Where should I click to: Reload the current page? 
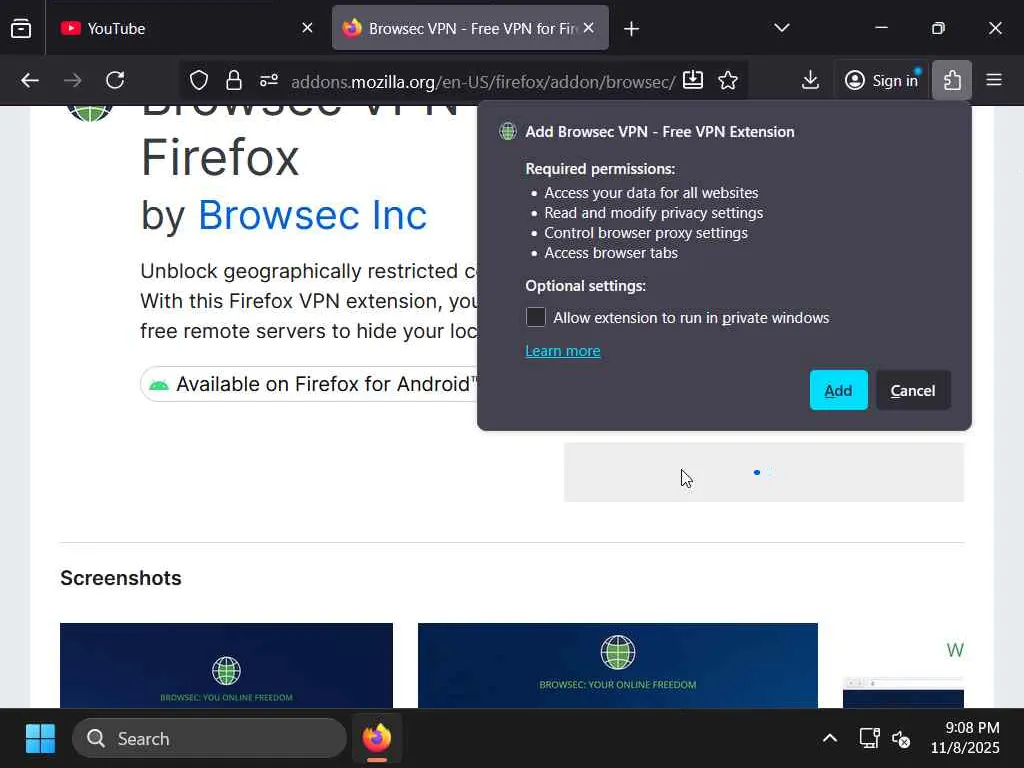coord(115,80)
